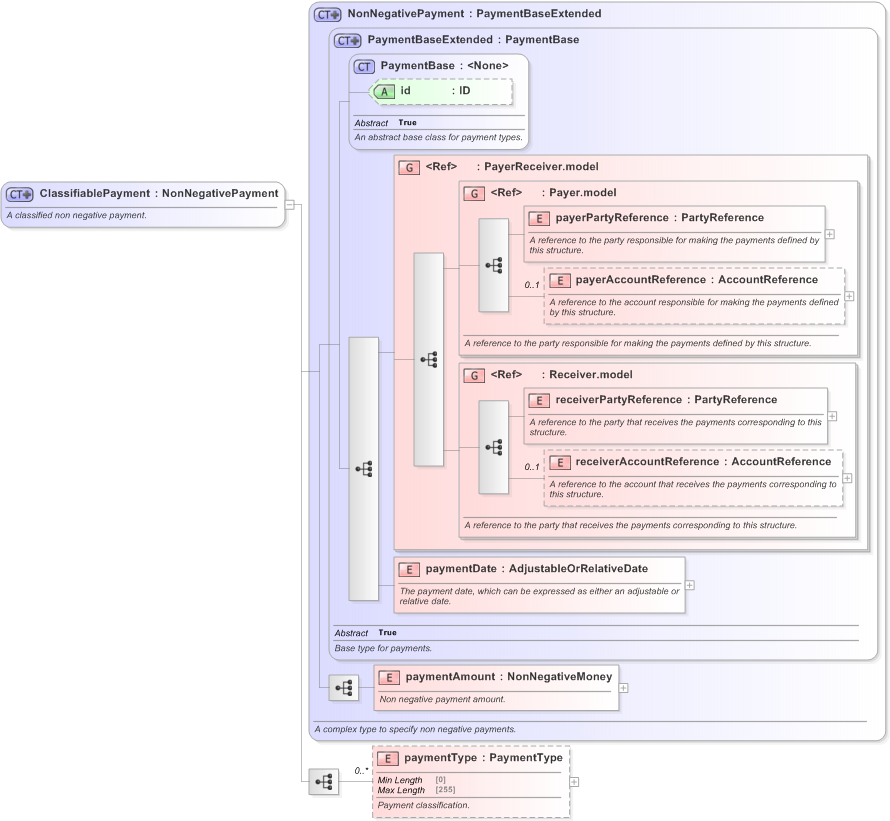Select the NonNegativePayment : PaymentBaseExtended header

475,14
